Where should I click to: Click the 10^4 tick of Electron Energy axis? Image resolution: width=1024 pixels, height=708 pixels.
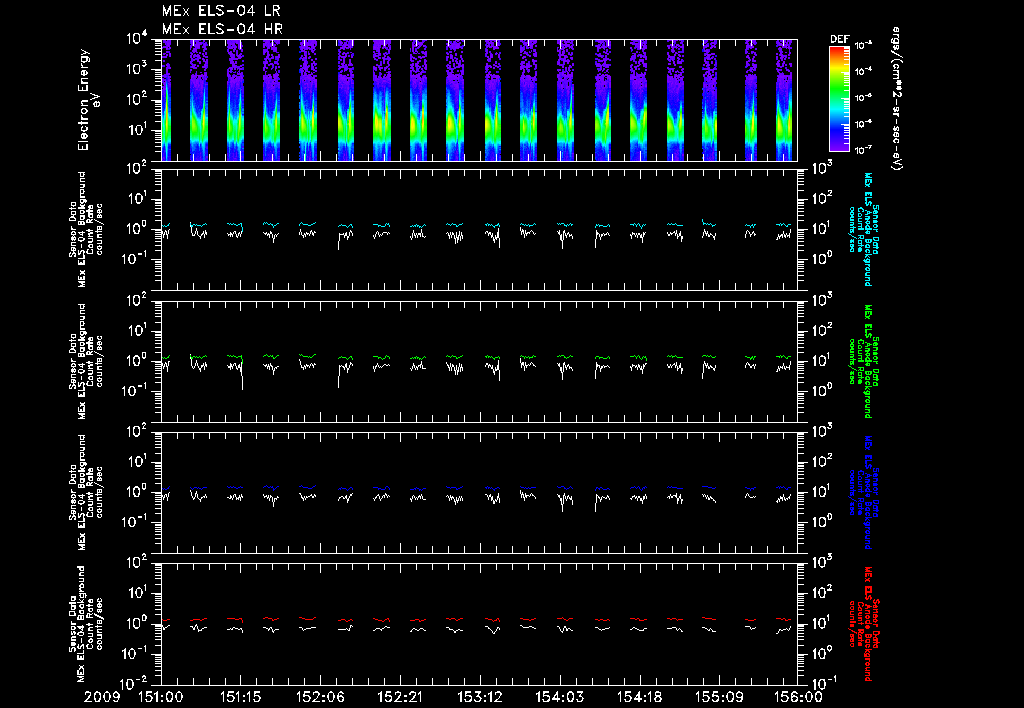point(137,39)
